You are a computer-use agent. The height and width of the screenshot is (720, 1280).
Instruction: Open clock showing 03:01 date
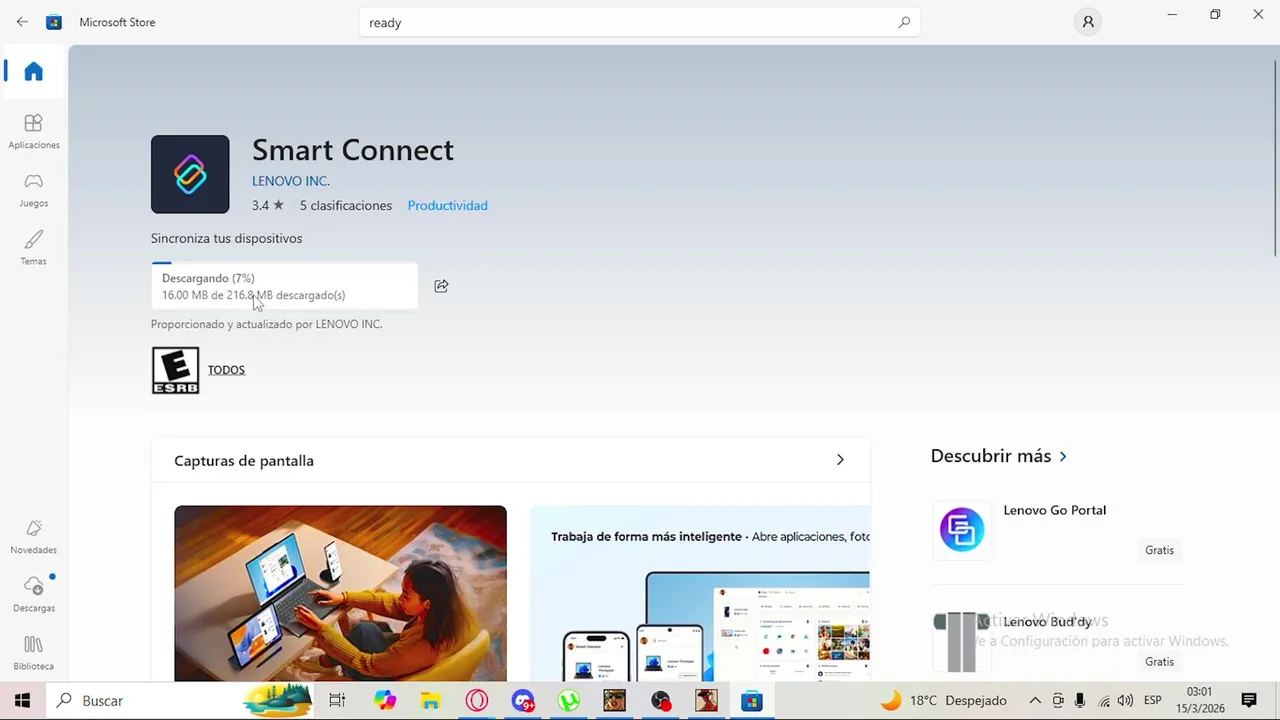click(1199, 700)
